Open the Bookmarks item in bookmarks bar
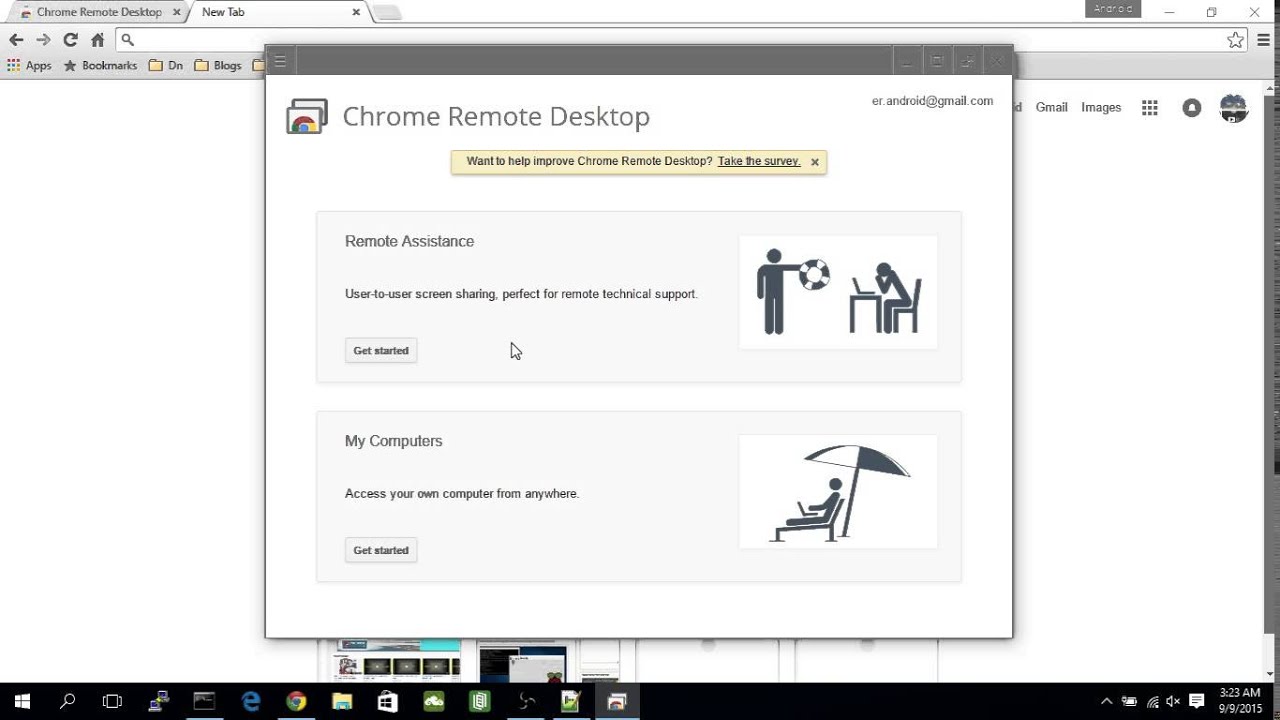 (x=100, y=65)
